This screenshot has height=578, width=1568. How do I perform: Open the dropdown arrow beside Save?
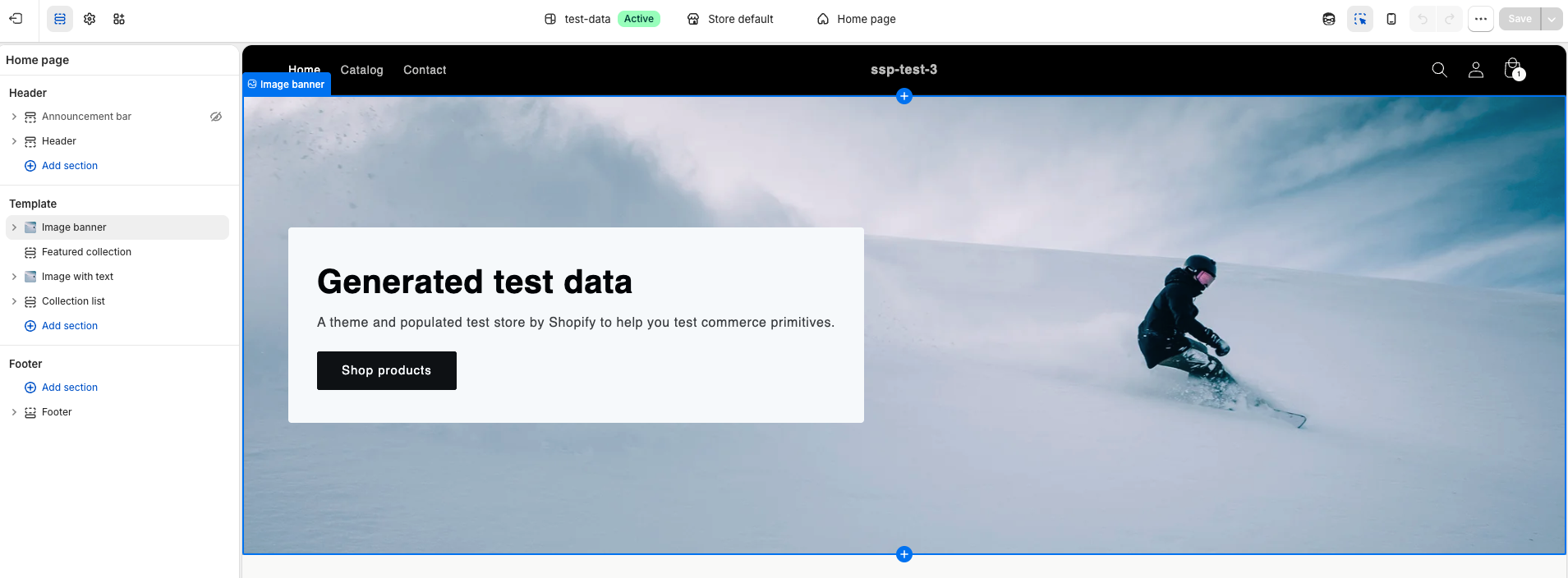(x=1552, y=19)
